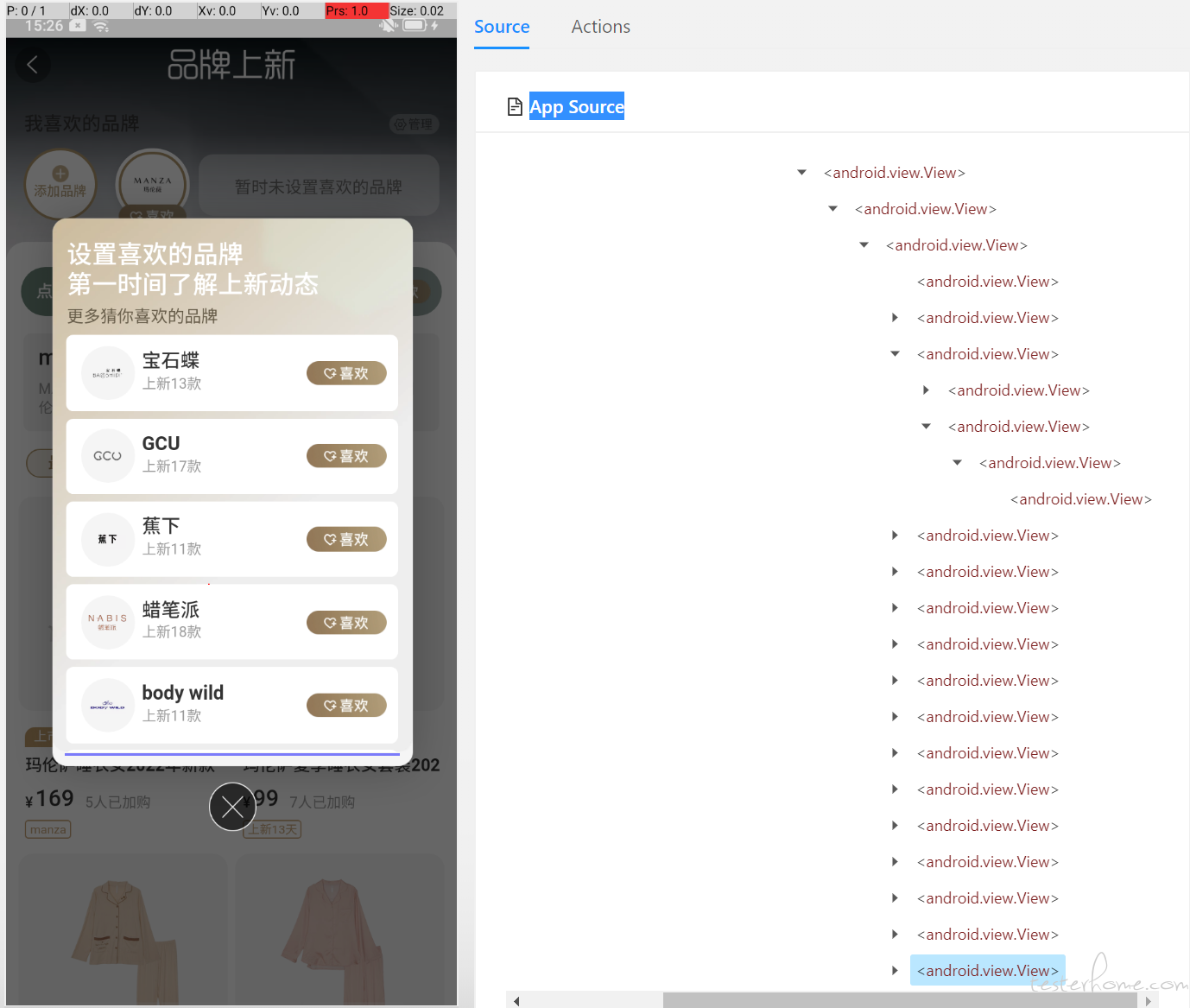Screen dimensions: 1190x1008
Task: Tap the 宝石蝶 brand name
Action: [171, 360]
